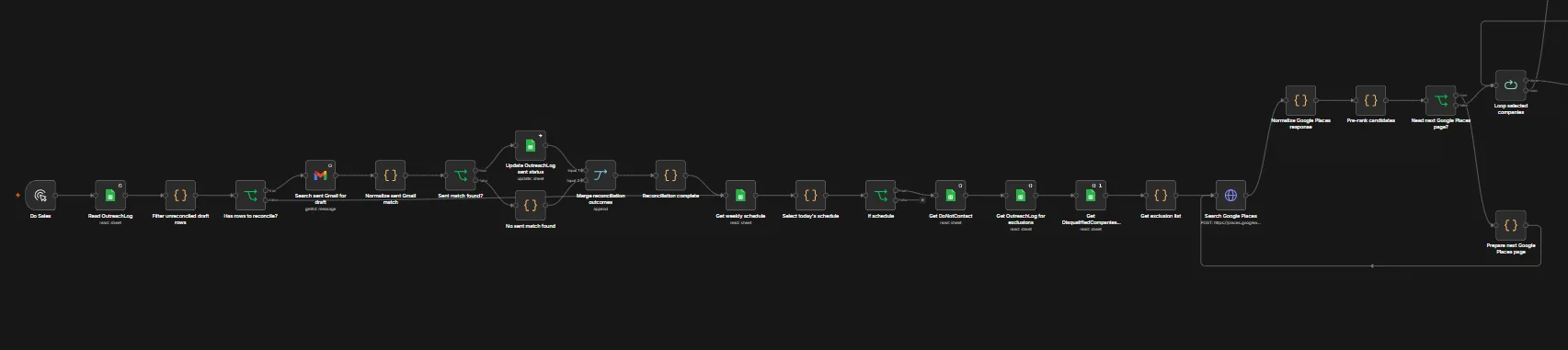Open the Read OutreachLog sheets node

click(x=110, y=195)
